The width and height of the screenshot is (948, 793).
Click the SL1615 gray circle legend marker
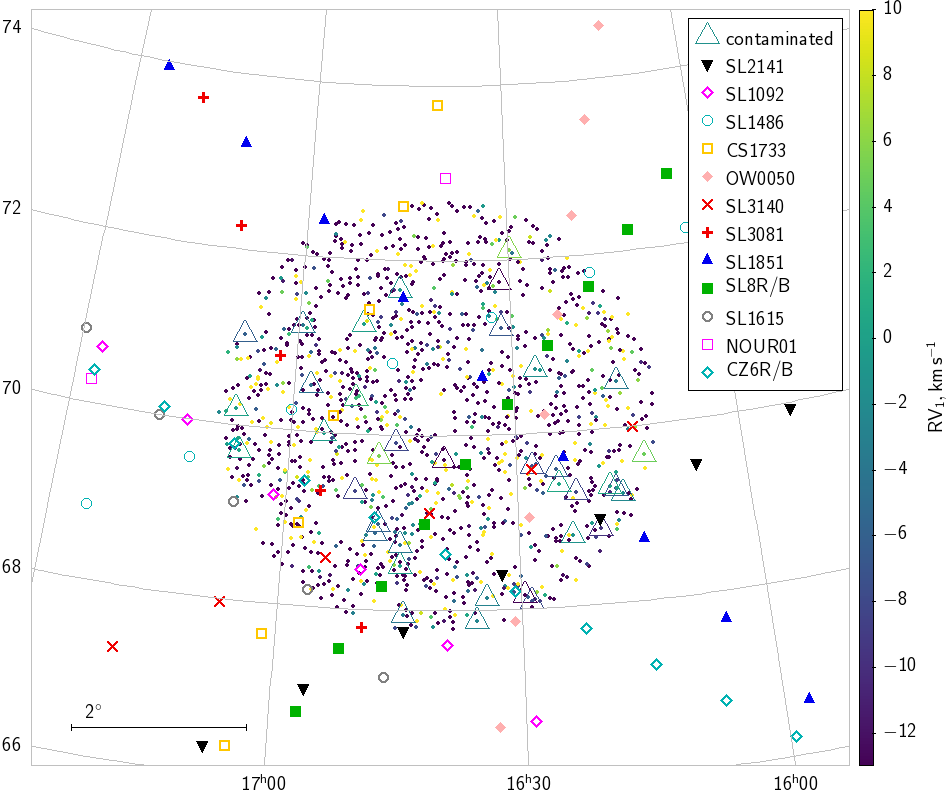pos(707,317)
